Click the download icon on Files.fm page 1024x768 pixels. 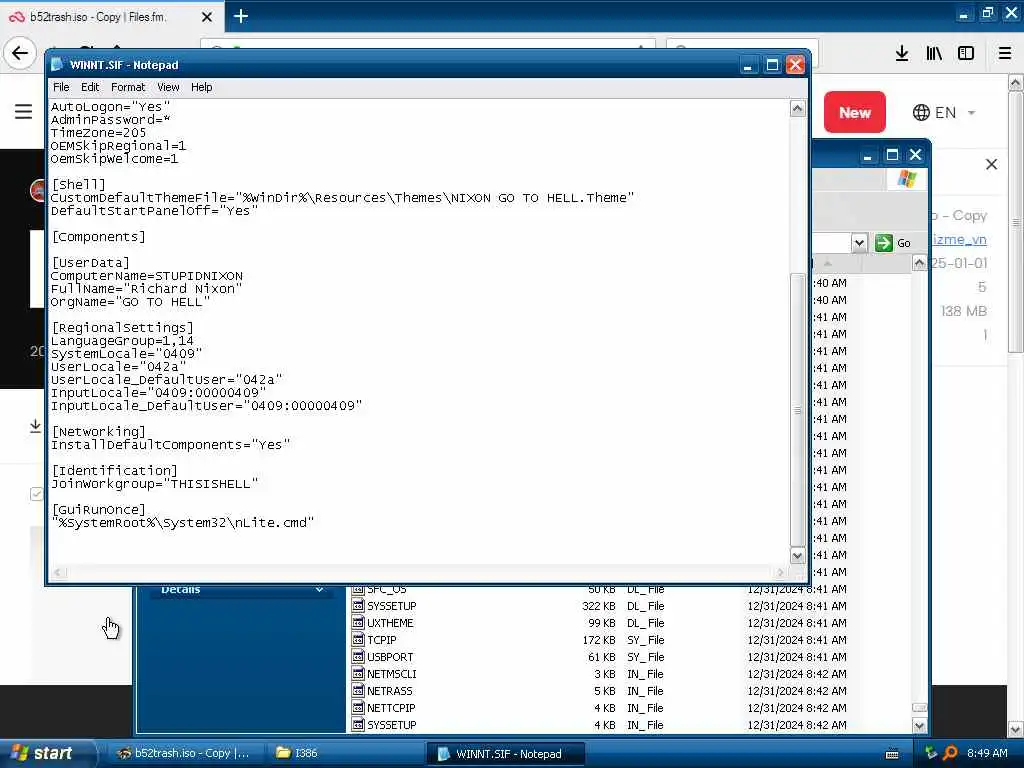point(35,426)
